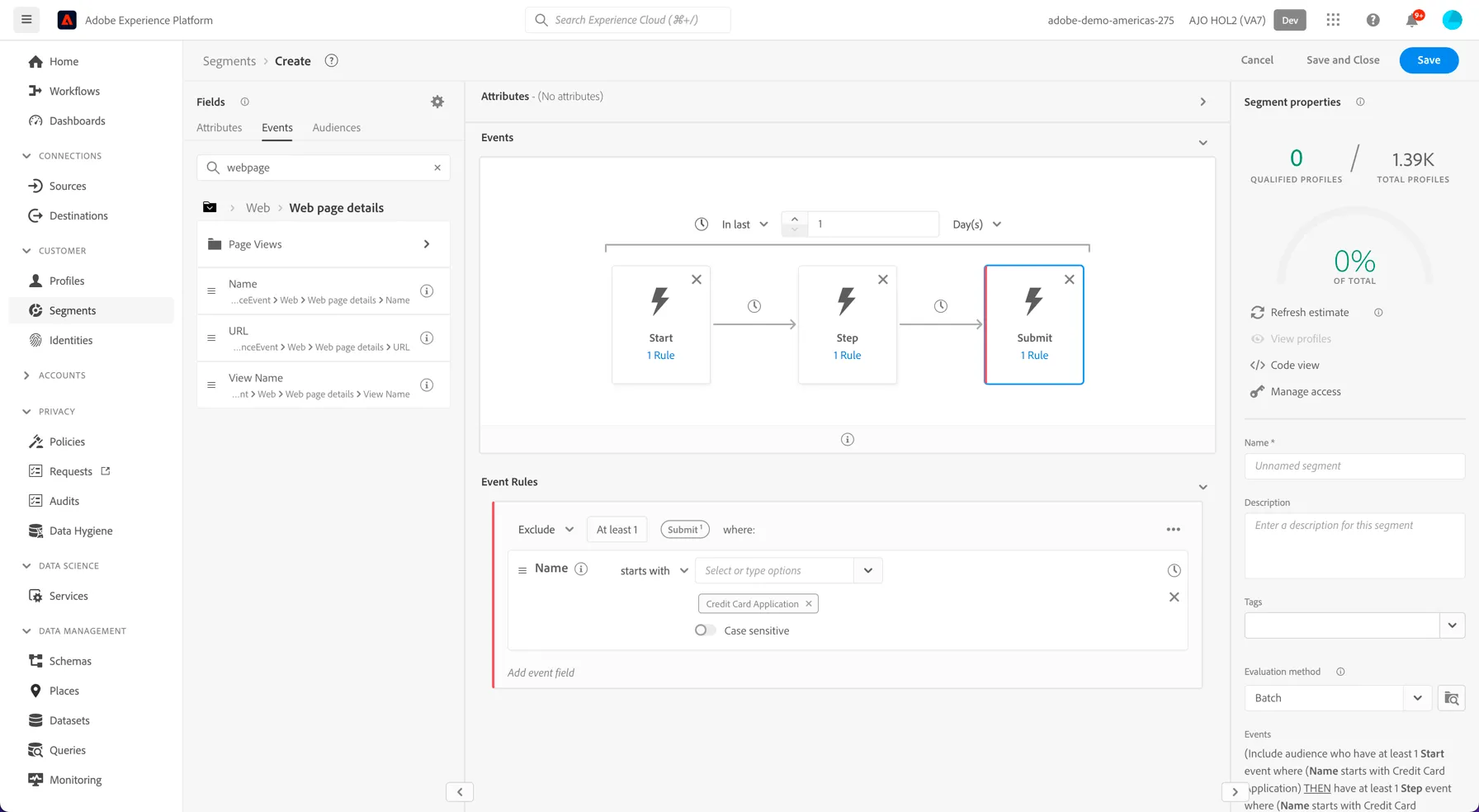Viewport: 1479px width, 812px height.
Task: Open the evaluation method browse icon
Action: (x=1451, y=698)
